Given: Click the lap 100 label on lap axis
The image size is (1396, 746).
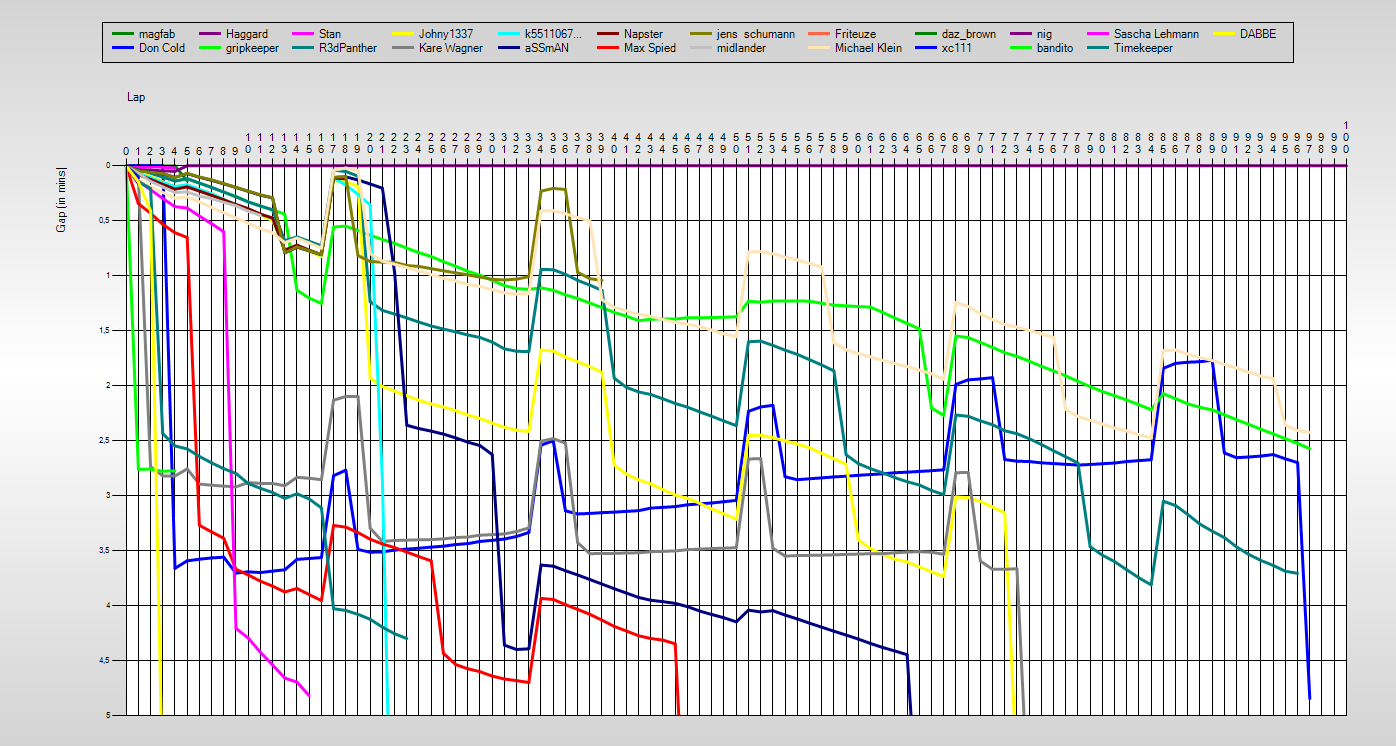Looking at the screenshot, I should (x=1346, y=137).
